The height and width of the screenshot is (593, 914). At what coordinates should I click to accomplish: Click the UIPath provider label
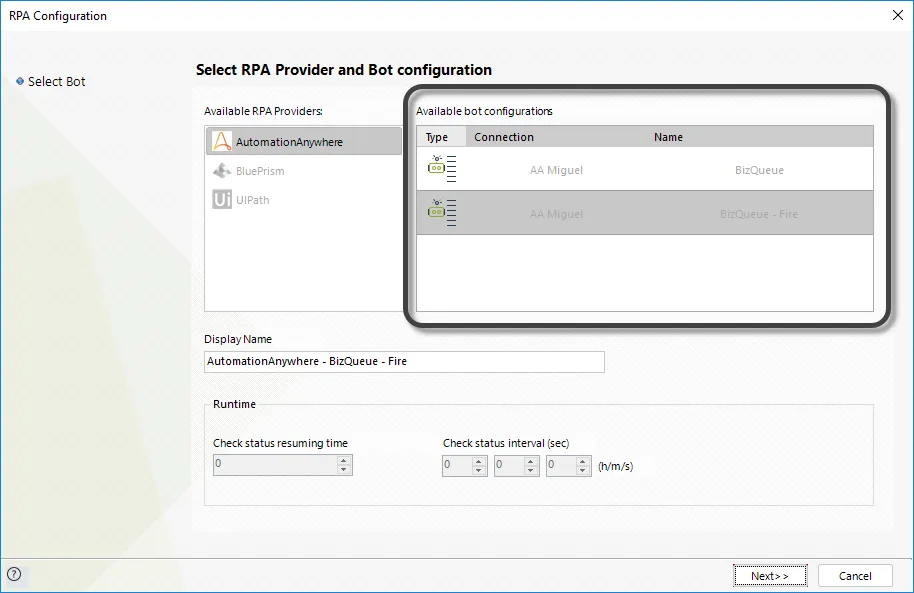click(252, 200)
